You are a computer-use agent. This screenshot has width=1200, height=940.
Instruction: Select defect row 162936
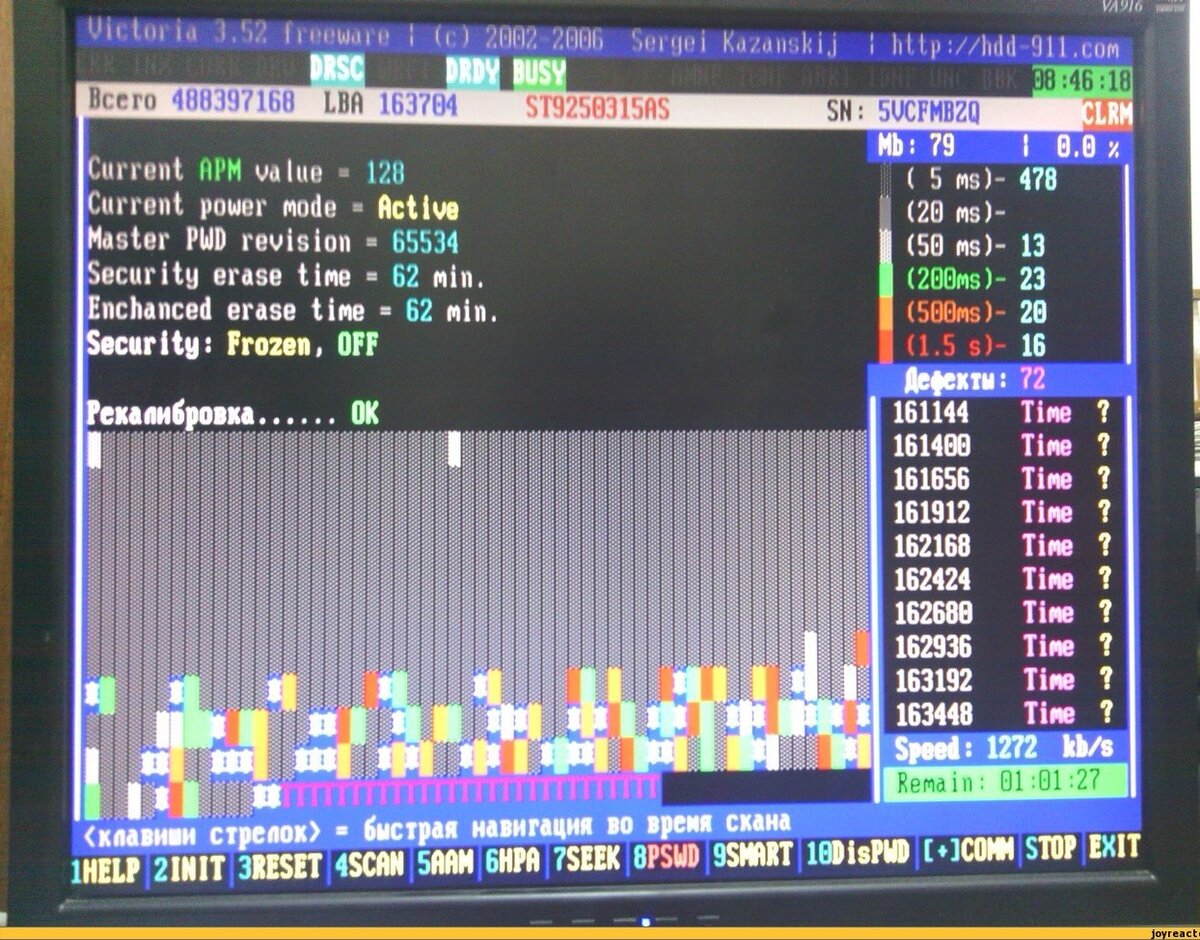[x=1001, y=646]
